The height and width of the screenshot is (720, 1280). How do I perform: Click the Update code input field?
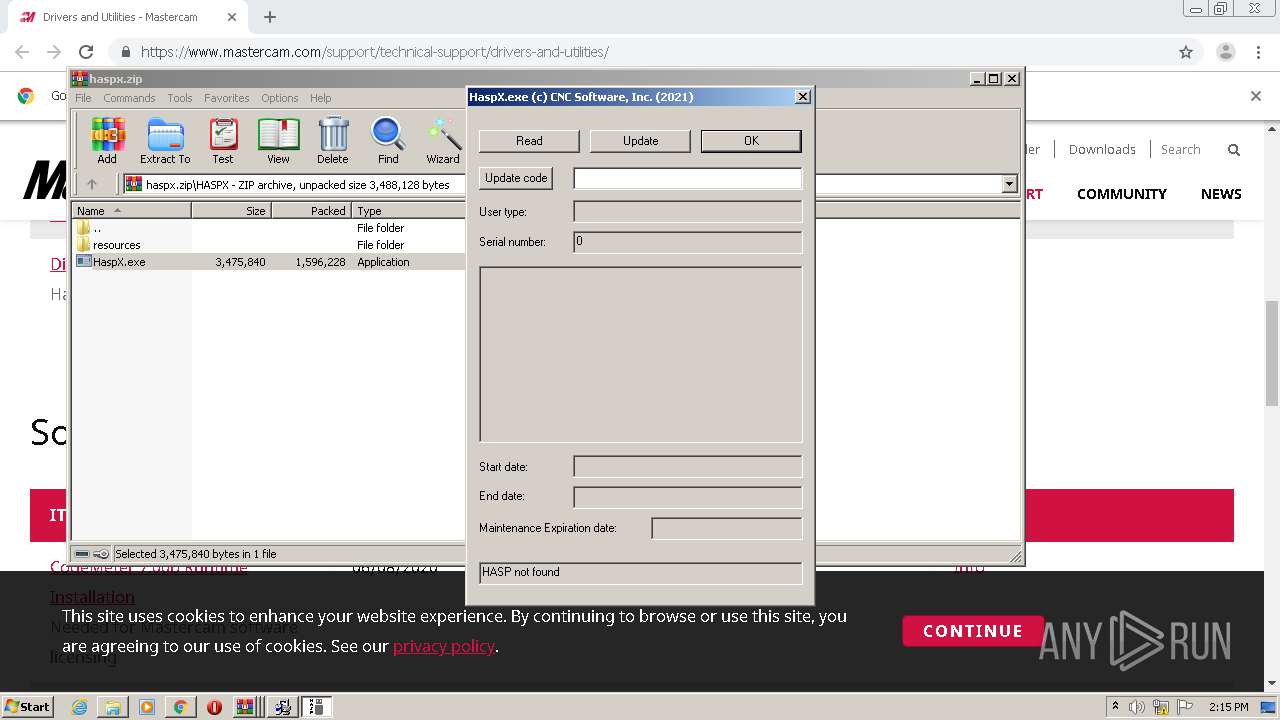pyautogui.click(x=688, y=178)
